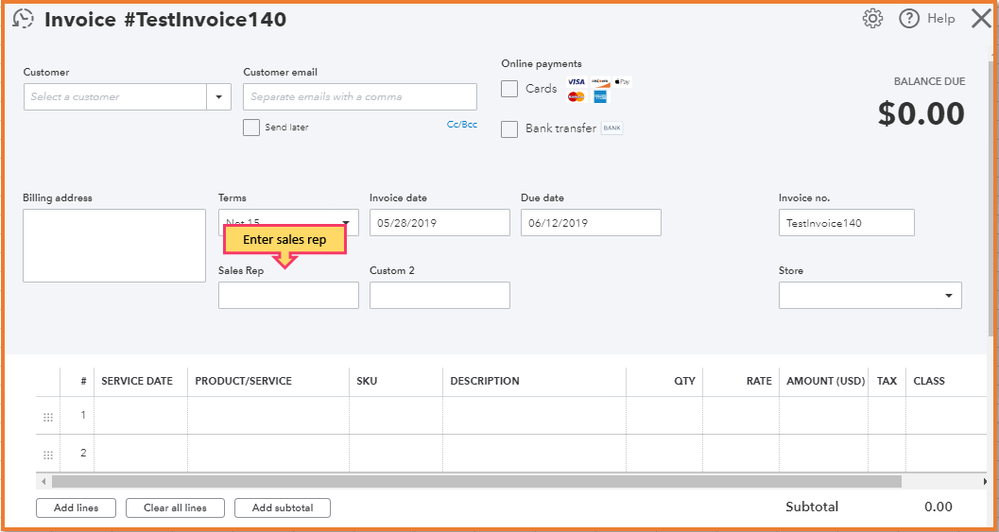Image resolution: width=999 pixels, height=532 pixels.
Task: Toggle the Send later checkbox
Action: [x=251, y=127]
